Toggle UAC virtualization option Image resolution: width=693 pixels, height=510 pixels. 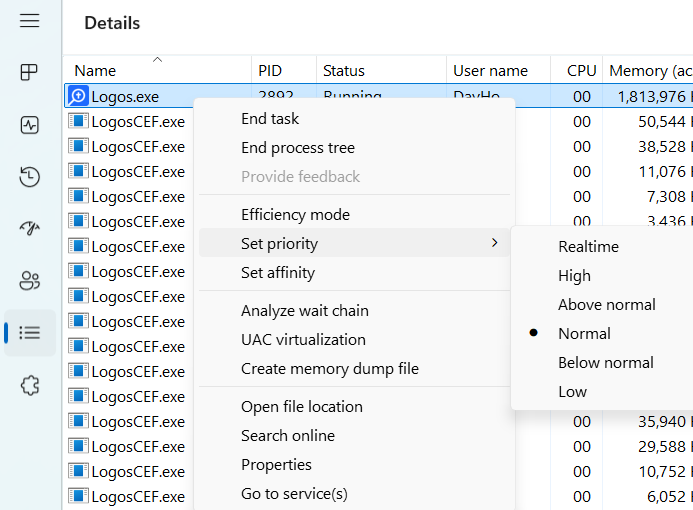click(303, 340)
